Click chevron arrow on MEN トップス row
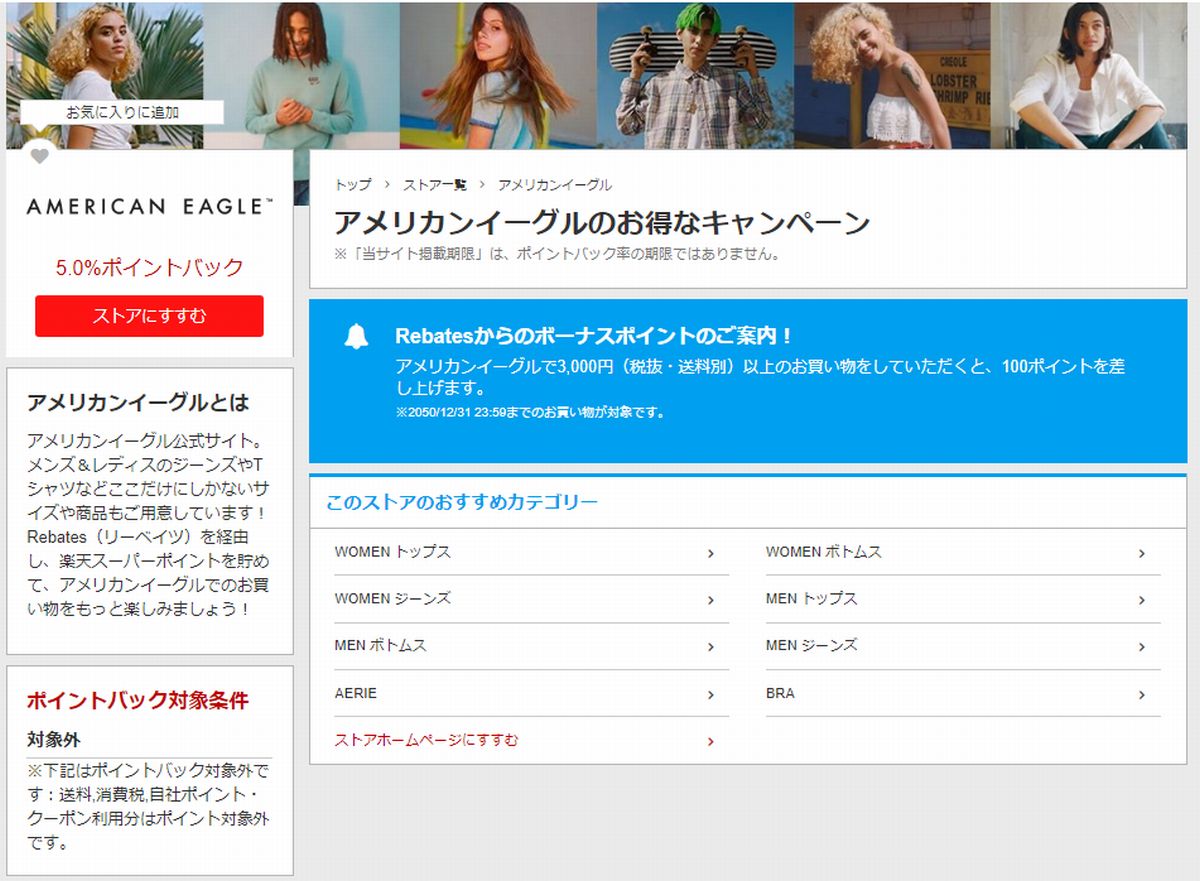This screenshot has height=881, width=1200. [x=1142, y=600]
